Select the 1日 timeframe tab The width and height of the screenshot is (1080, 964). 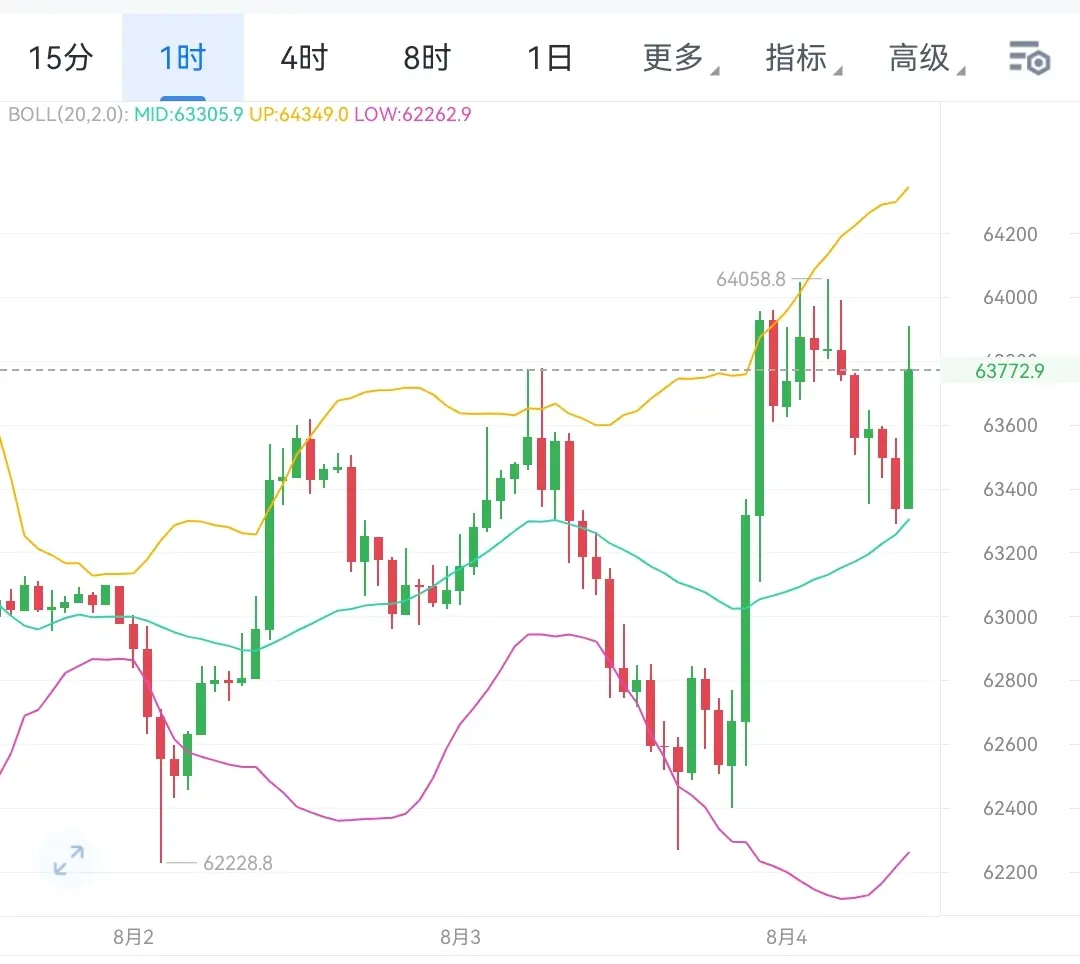550,58
